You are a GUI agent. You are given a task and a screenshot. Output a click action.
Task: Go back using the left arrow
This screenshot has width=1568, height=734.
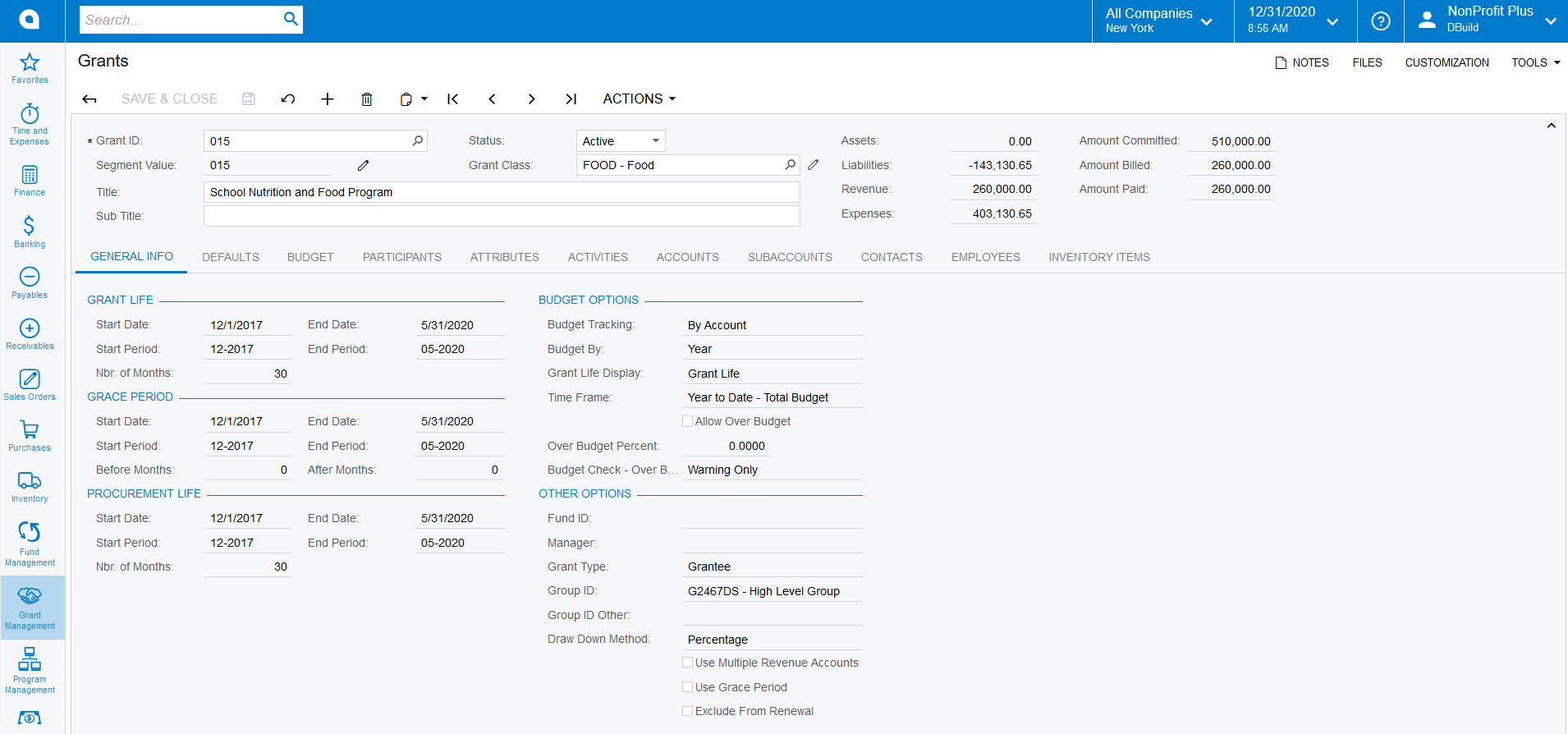click(89, 99)
